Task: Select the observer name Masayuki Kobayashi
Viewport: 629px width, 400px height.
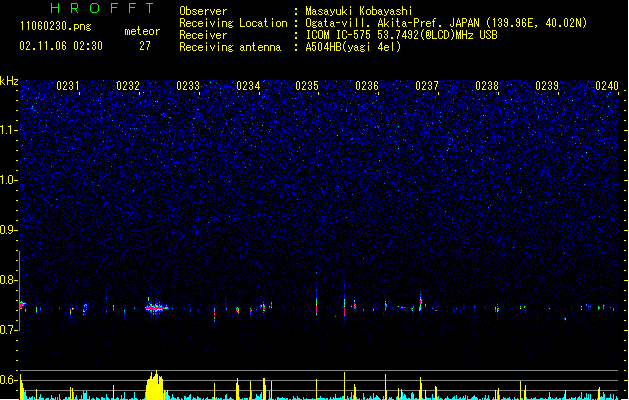Action: [359, 11]
